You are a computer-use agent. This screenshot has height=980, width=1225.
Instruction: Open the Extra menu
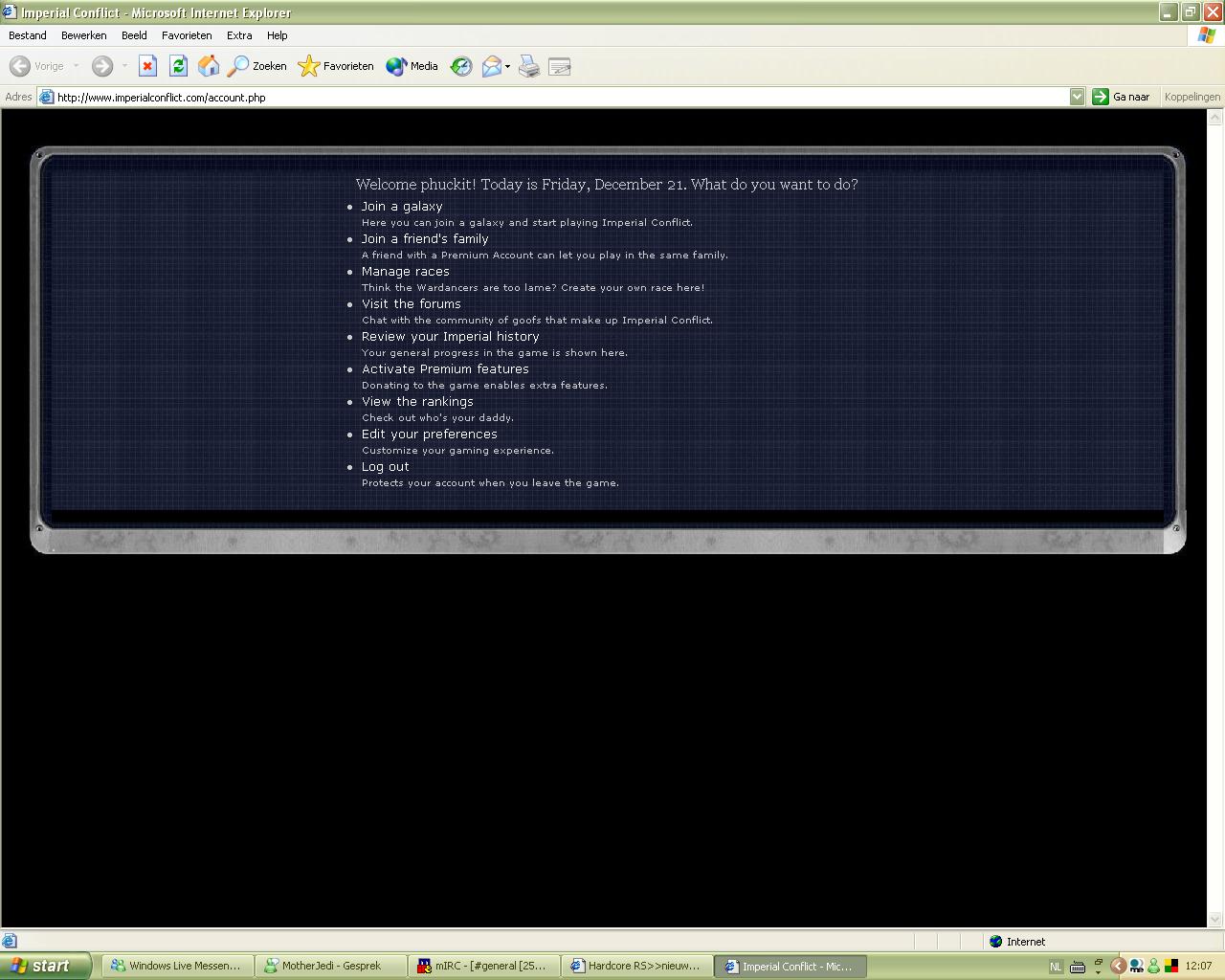(239, 35)
